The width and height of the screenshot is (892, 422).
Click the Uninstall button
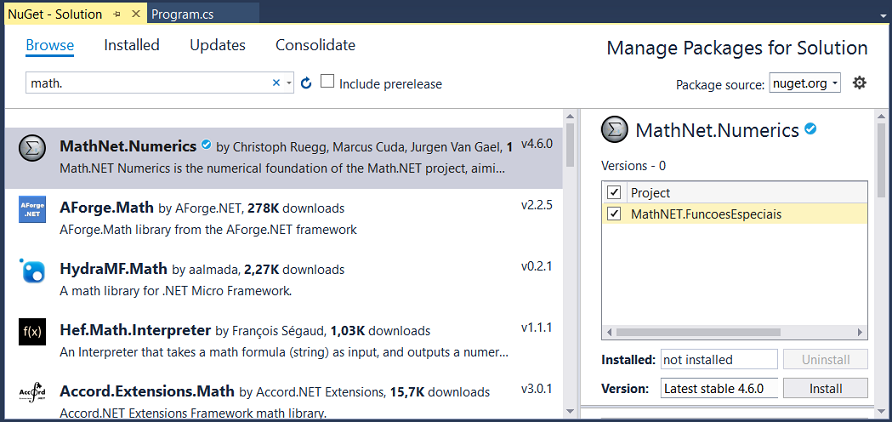pyautogui.click(x=825, y=359)
